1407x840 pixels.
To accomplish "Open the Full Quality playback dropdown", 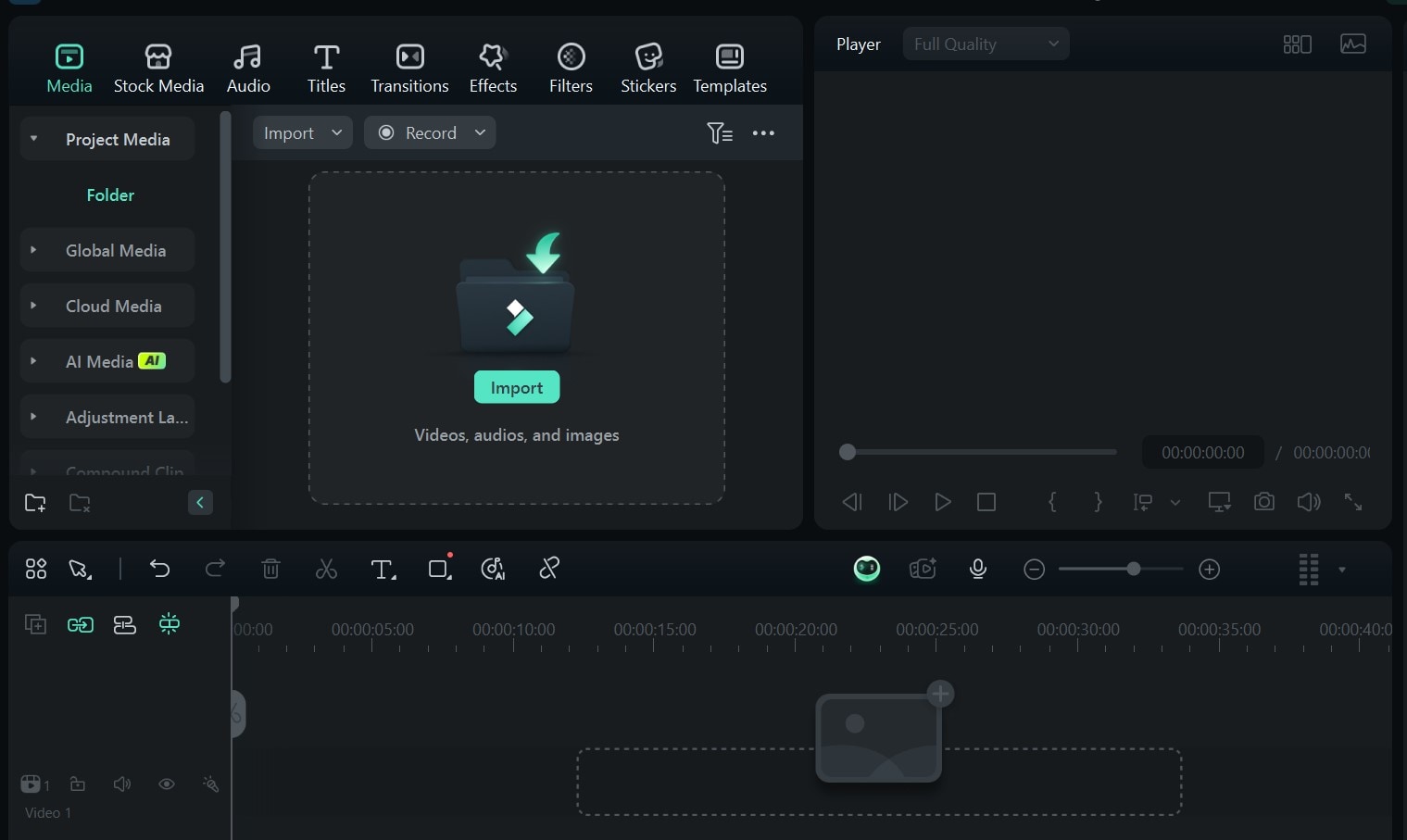I will [986, 44].
